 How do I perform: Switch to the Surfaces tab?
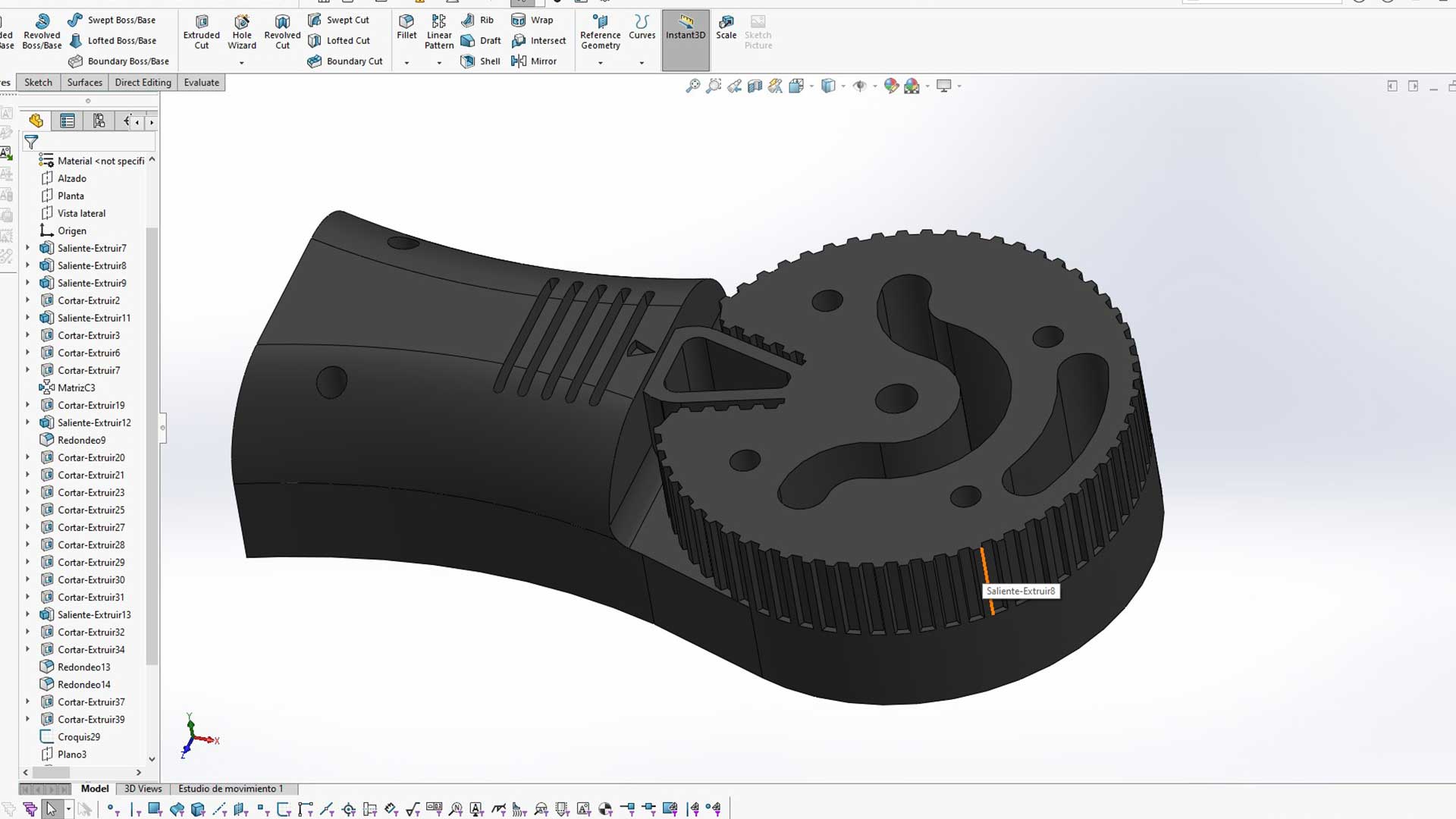point(84,83)
